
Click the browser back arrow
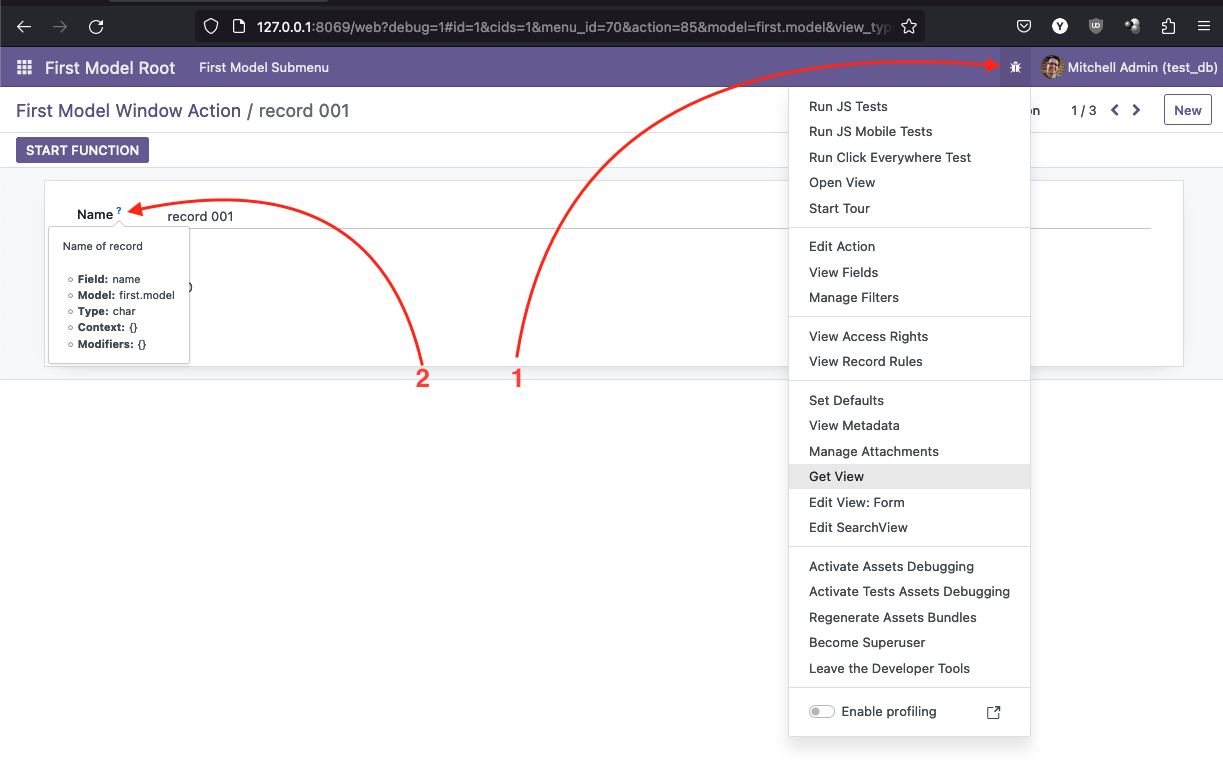[24, 27]
